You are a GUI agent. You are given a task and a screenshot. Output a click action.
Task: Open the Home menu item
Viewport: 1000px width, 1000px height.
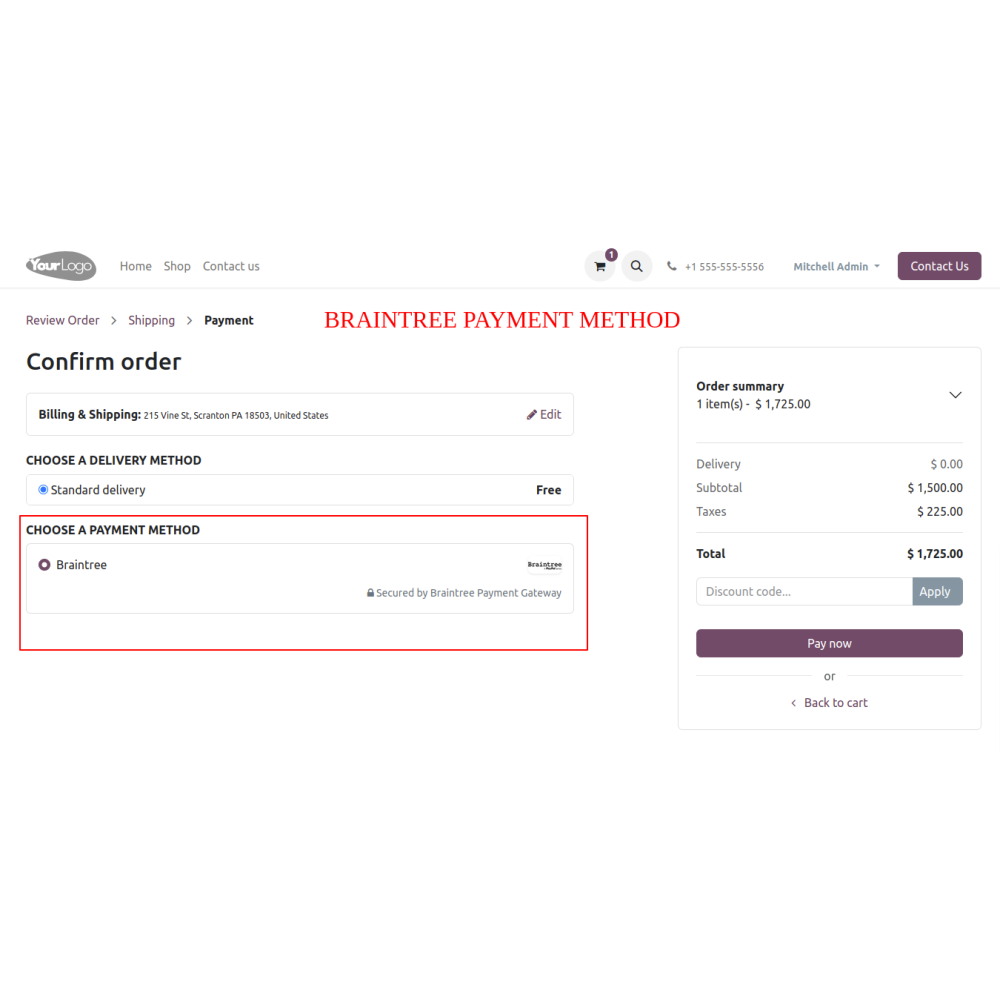[135, 266]
